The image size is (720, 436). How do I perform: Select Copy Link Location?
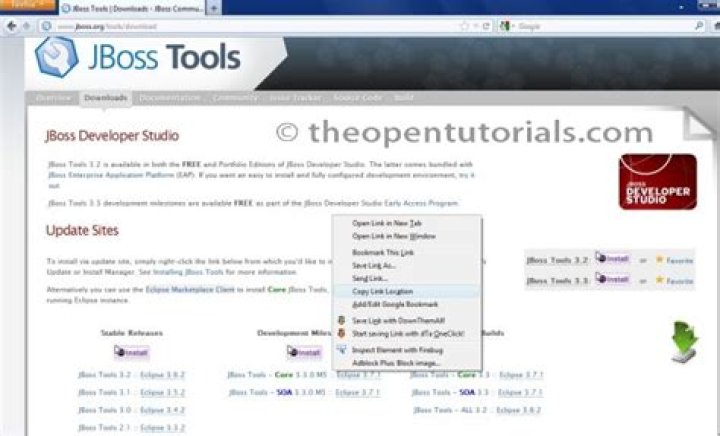coord(406,291)
